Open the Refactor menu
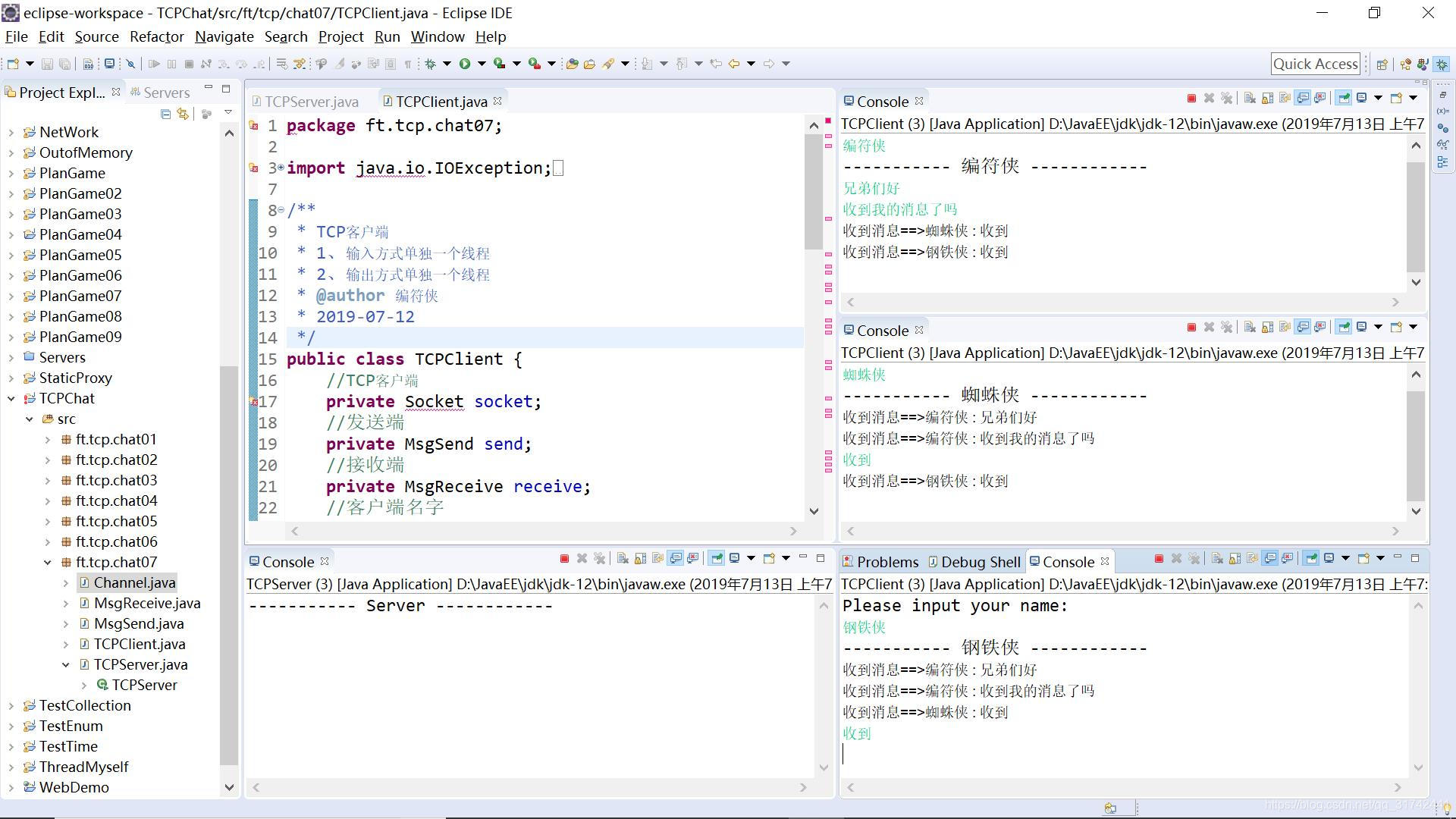The height and width of the screenshot is (819, 1456). [156, 36]
